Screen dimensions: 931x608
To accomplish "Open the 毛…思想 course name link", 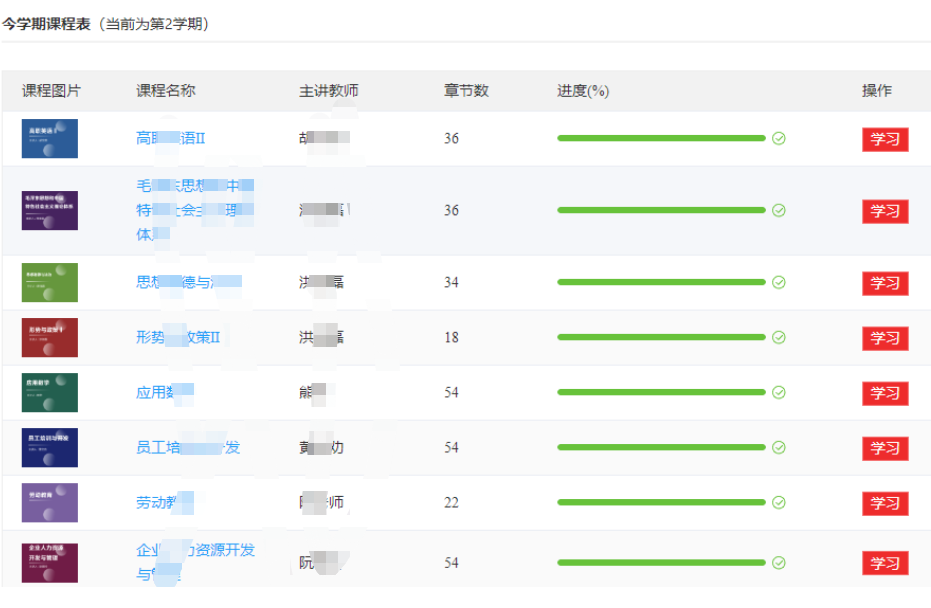I will point(195,210).
